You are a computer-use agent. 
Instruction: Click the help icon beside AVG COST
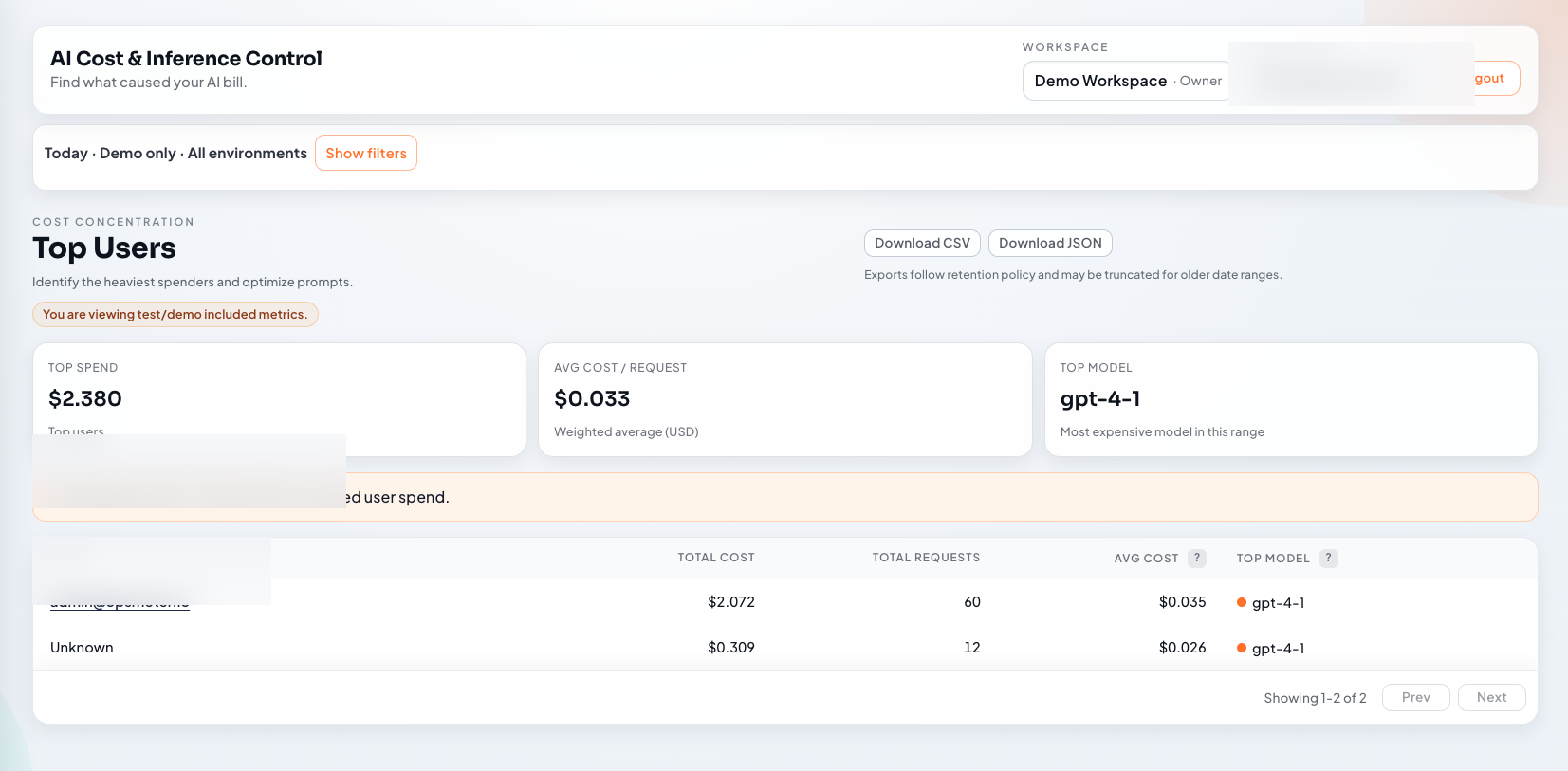point(1197,558)
